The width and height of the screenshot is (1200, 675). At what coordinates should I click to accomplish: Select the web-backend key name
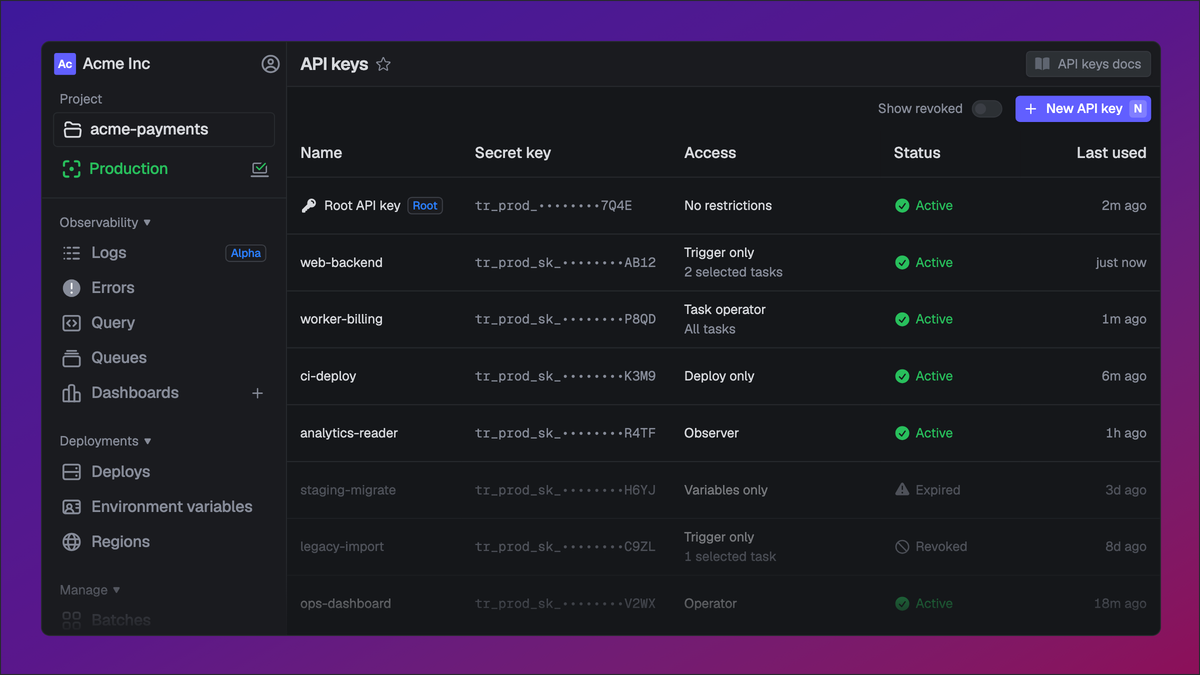pyautogui.click(x=341, y=263)
